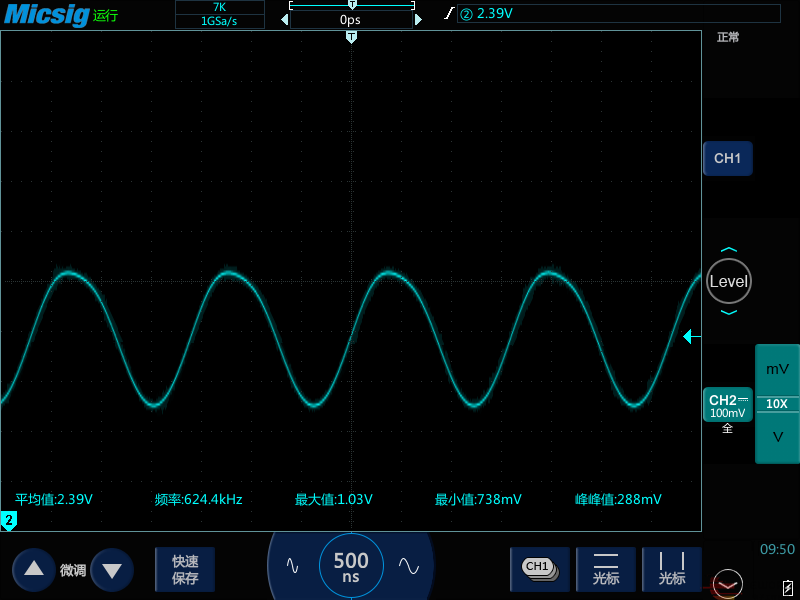Choose the V vertical scale unit
Viewport: 800px width, 600px height.
coord(777,437)
